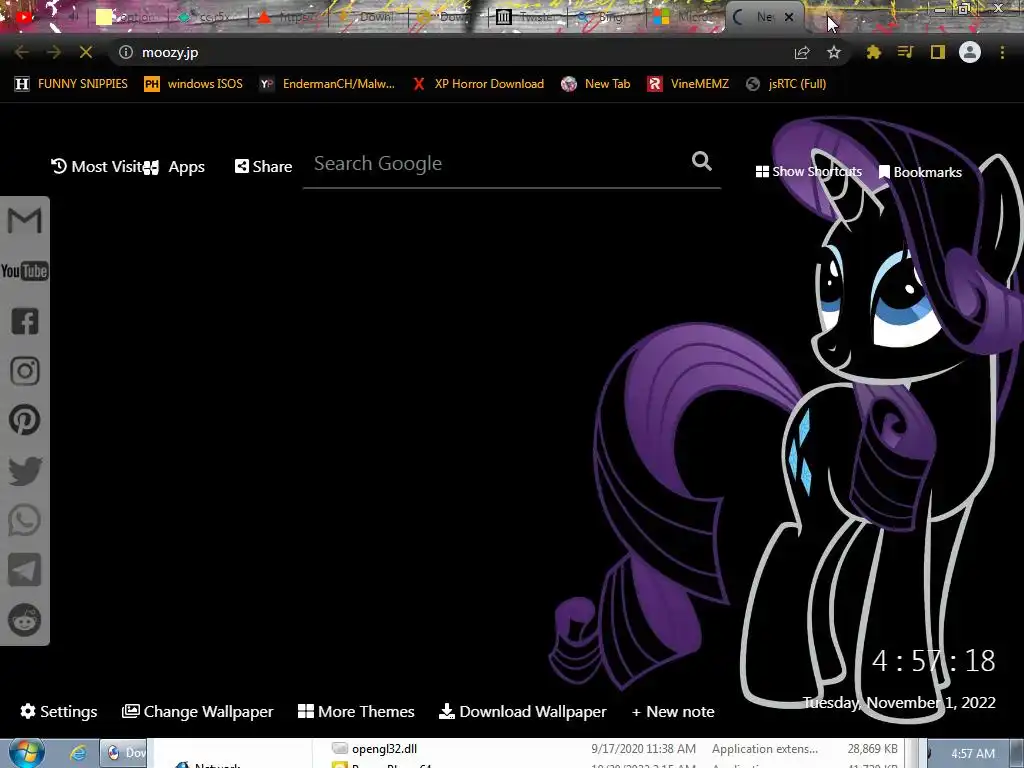
Task: Open VineMEMZ bookmark
Action: (x=688, y=84)
